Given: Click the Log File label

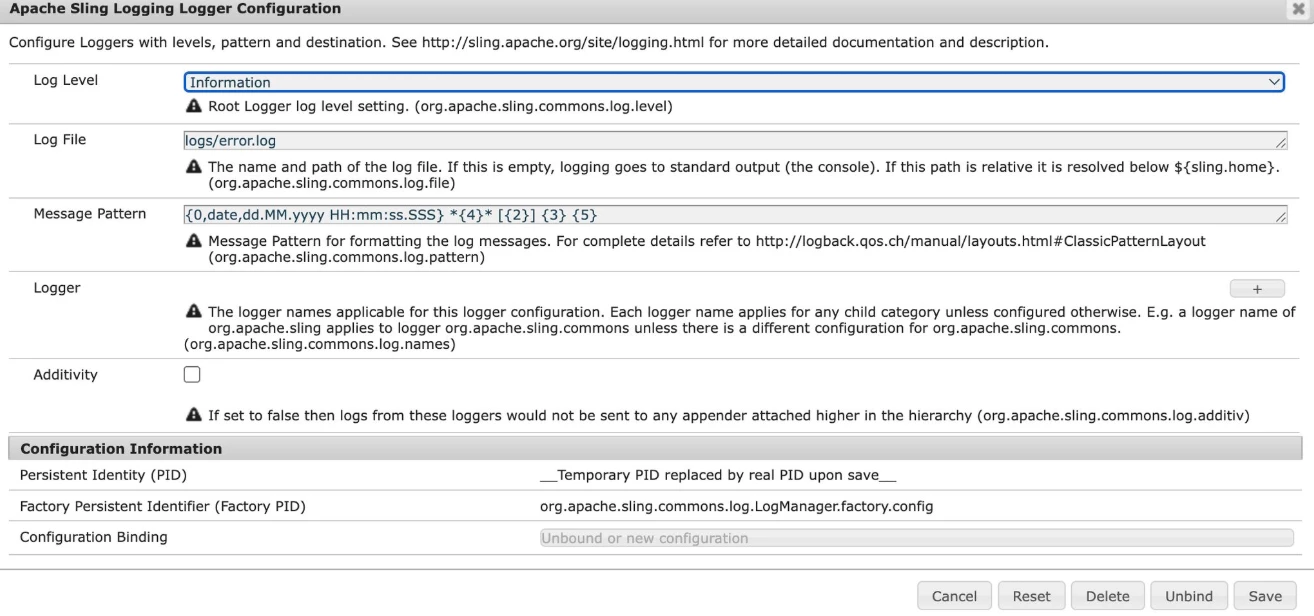Looking at the screenshot, I should coord(60,139).
